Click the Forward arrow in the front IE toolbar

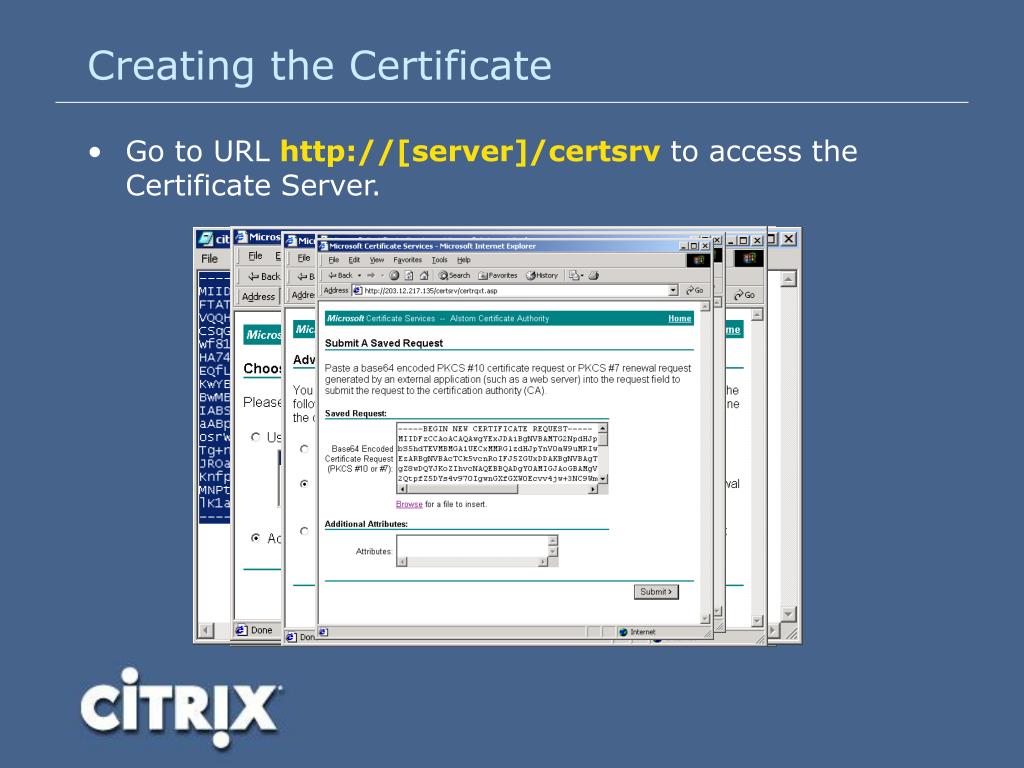point(371,276)
